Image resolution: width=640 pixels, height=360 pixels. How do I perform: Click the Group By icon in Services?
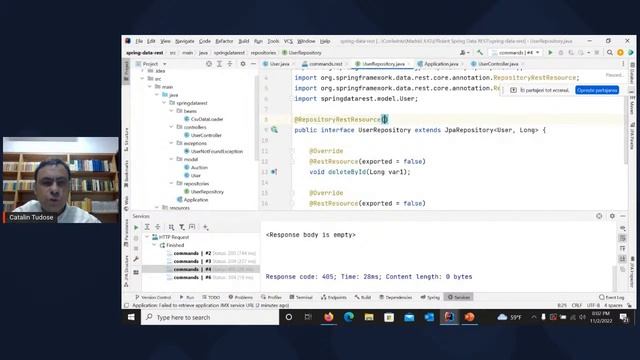tap(171, 227)
